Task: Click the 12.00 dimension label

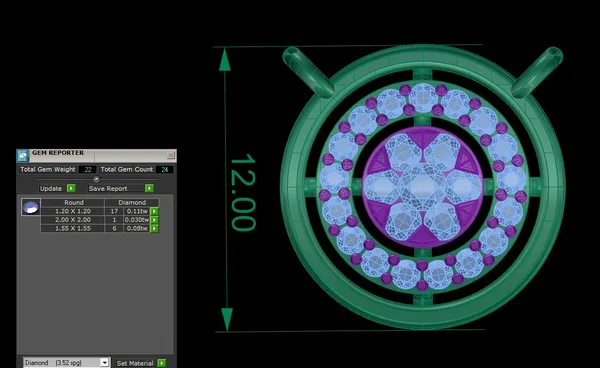Action: click(243, 192)
